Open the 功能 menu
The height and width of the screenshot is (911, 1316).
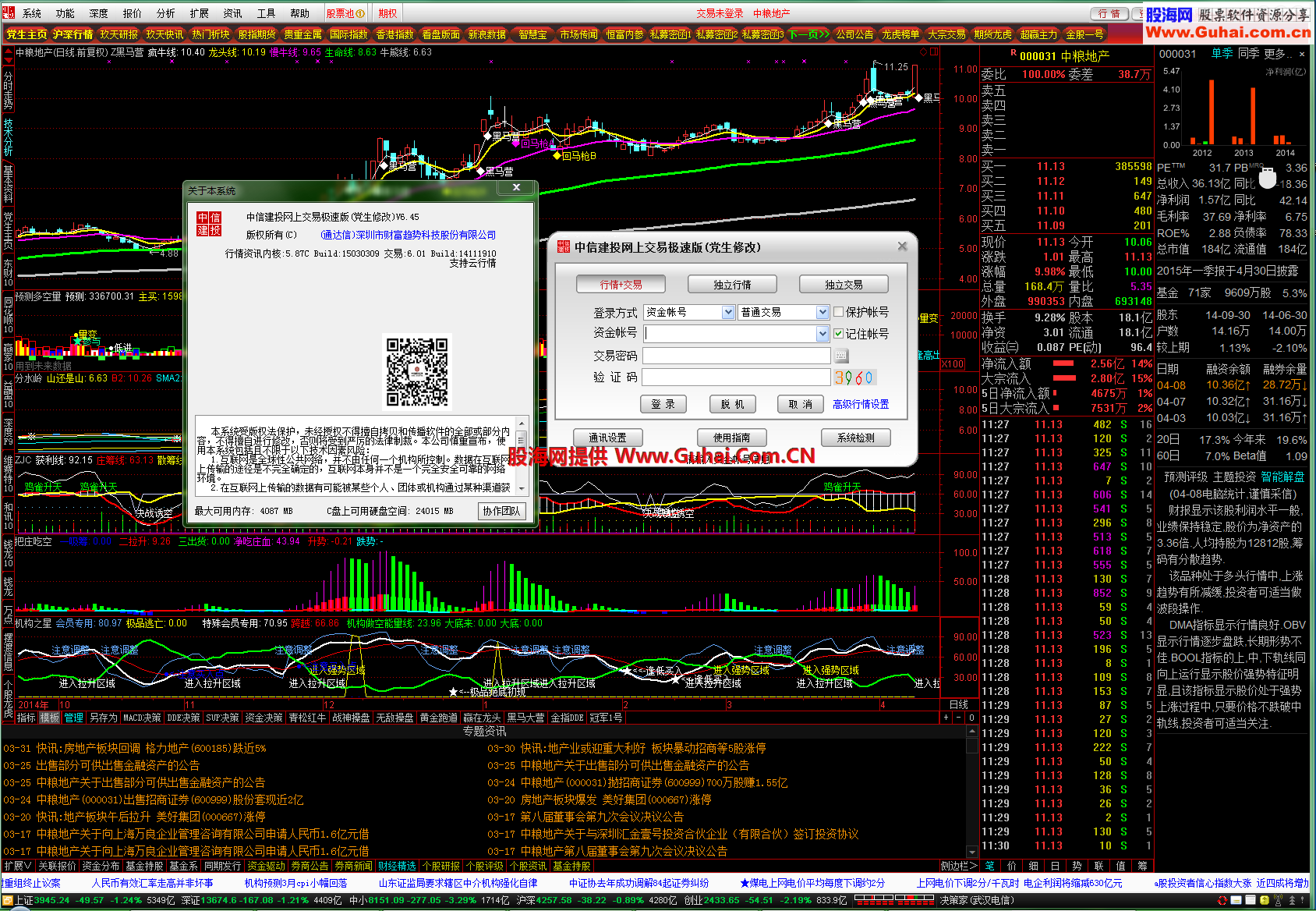tap(65, 13)
